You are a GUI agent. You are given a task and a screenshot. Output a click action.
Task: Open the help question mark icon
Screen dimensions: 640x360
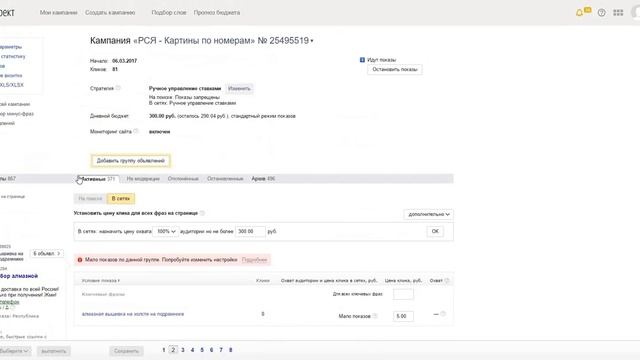(602, 13)
